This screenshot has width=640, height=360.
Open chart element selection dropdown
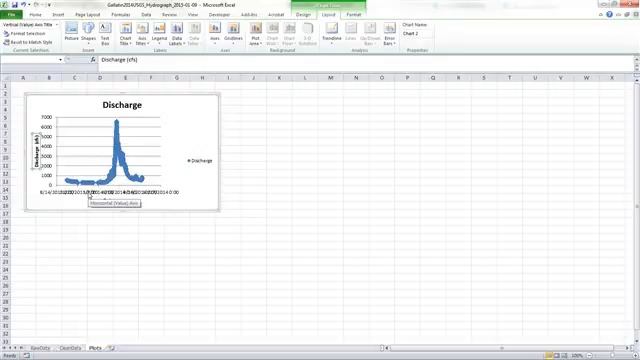coord(57,25)
